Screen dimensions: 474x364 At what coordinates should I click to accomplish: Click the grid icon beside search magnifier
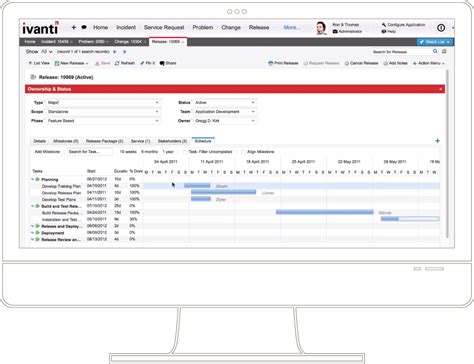tap(444, 51)
